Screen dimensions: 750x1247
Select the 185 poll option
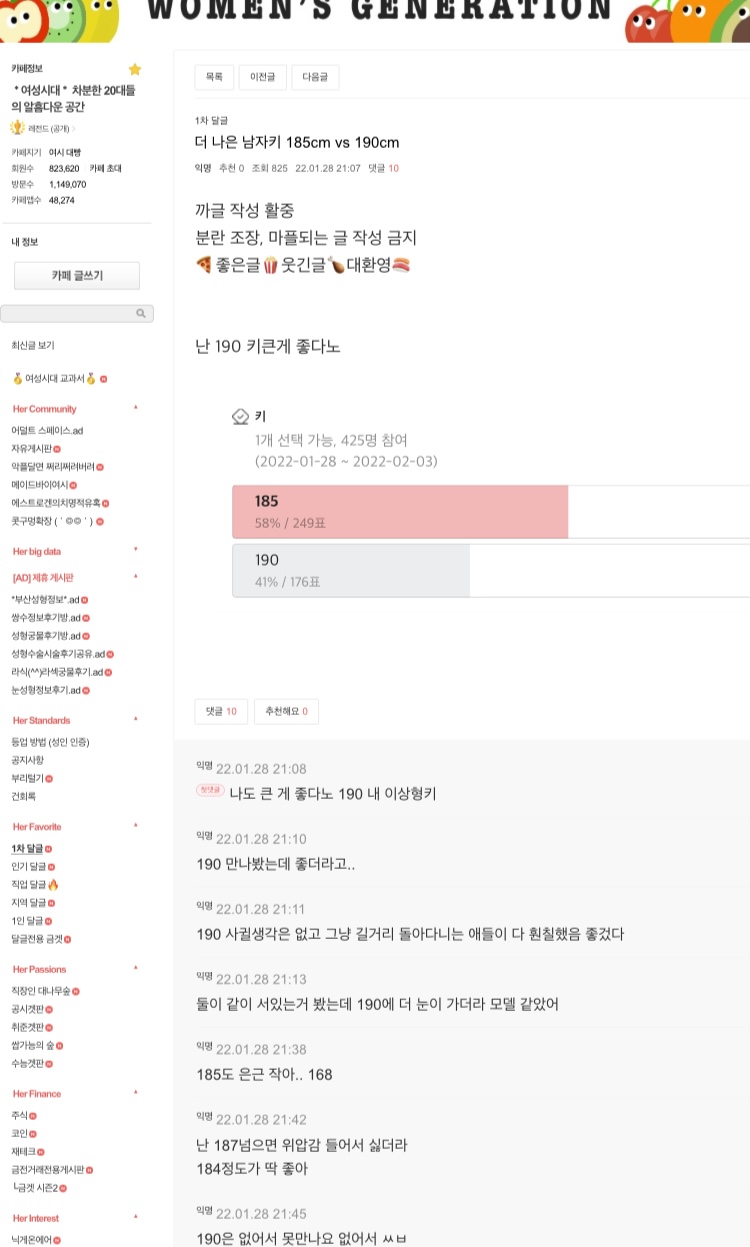pos(400,512)
